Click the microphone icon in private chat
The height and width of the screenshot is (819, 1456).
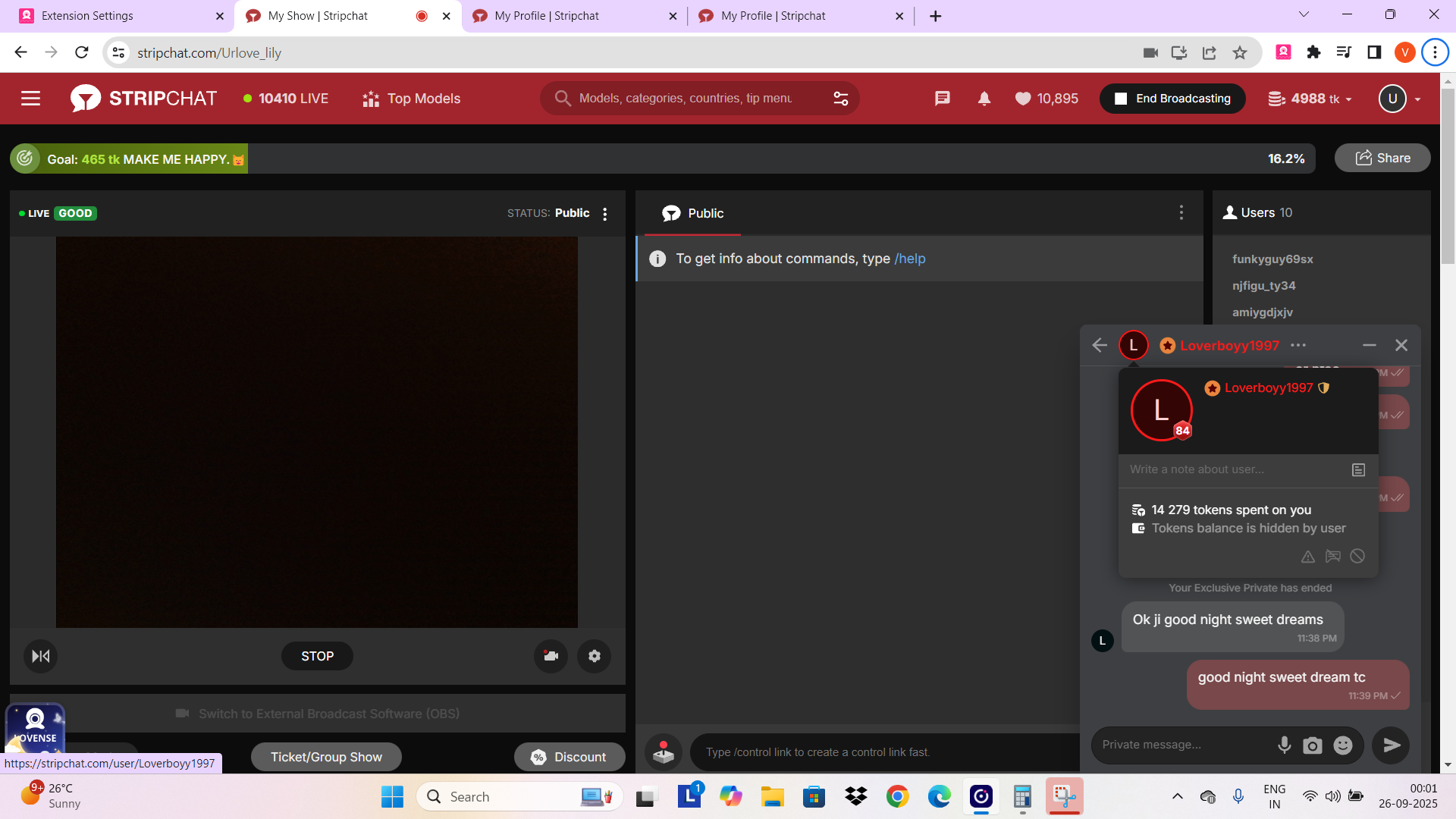click(x=1284, y=745)
